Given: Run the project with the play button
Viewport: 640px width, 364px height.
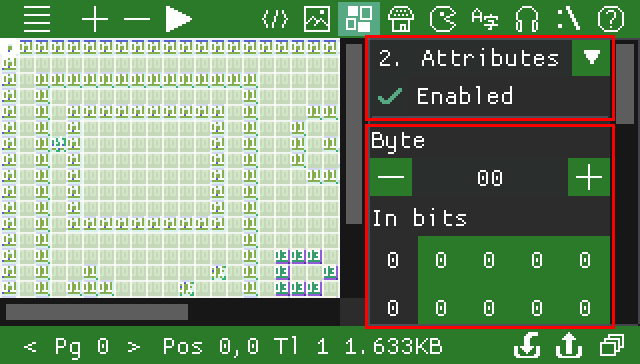Looking at the screenshot, I should click(x=178, y=19).
